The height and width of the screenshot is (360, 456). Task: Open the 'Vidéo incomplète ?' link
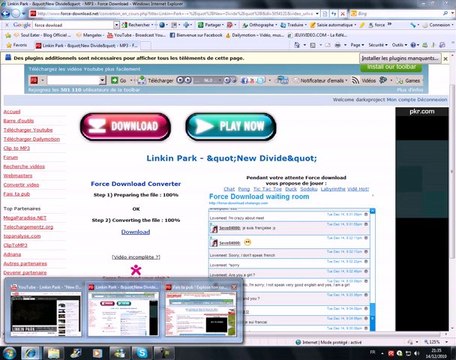coord(136,257)
